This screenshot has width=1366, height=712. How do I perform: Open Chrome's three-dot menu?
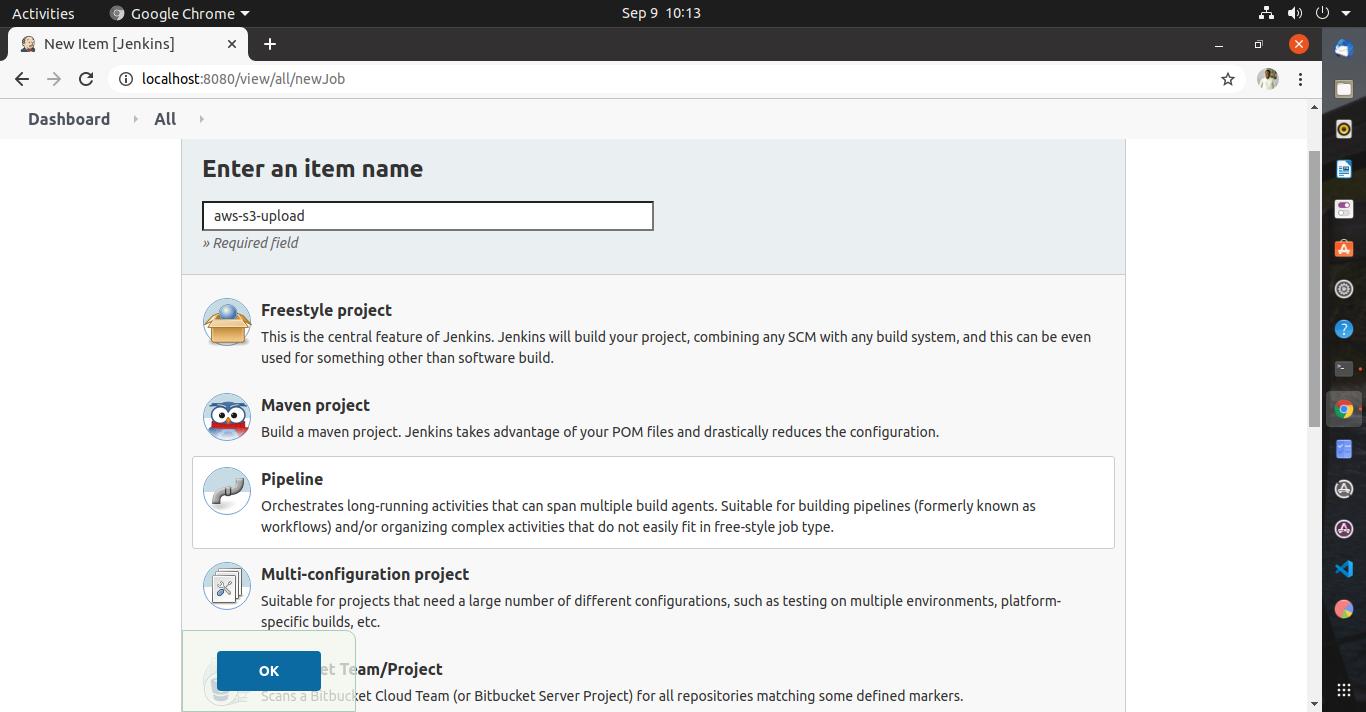(1301, 79)
